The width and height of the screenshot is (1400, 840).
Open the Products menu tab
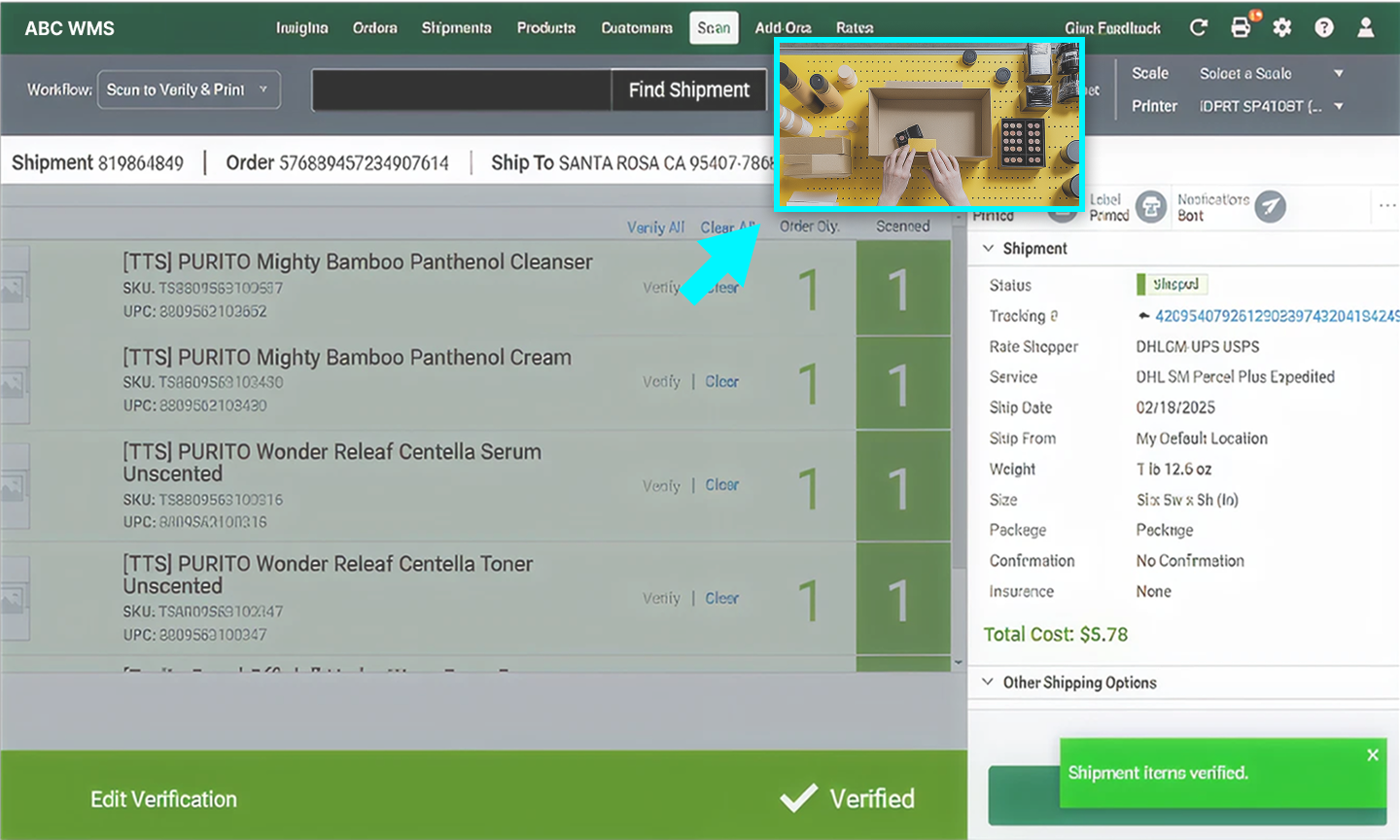click(x=546, y=28)
